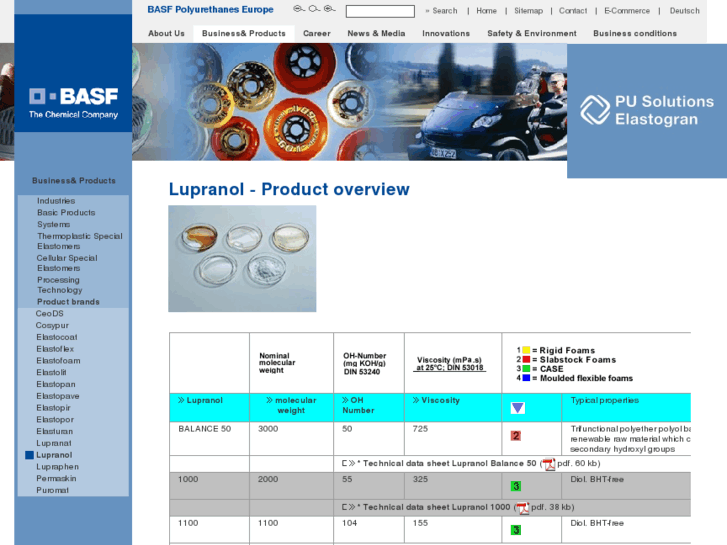Open PDF icon for Lupranol 1000 sheet
727x545 pixels.
point(523,508)
